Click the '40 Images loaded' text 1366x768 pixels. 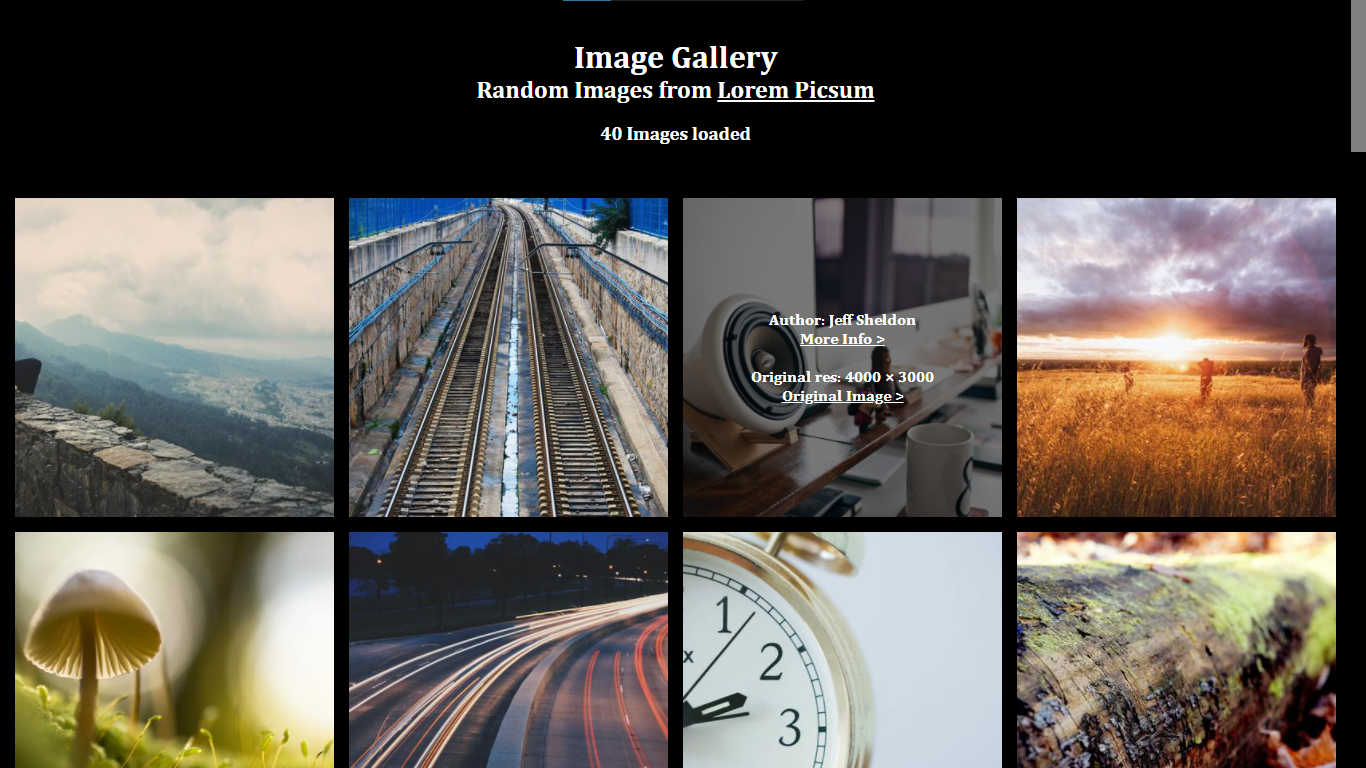point(675,134)
